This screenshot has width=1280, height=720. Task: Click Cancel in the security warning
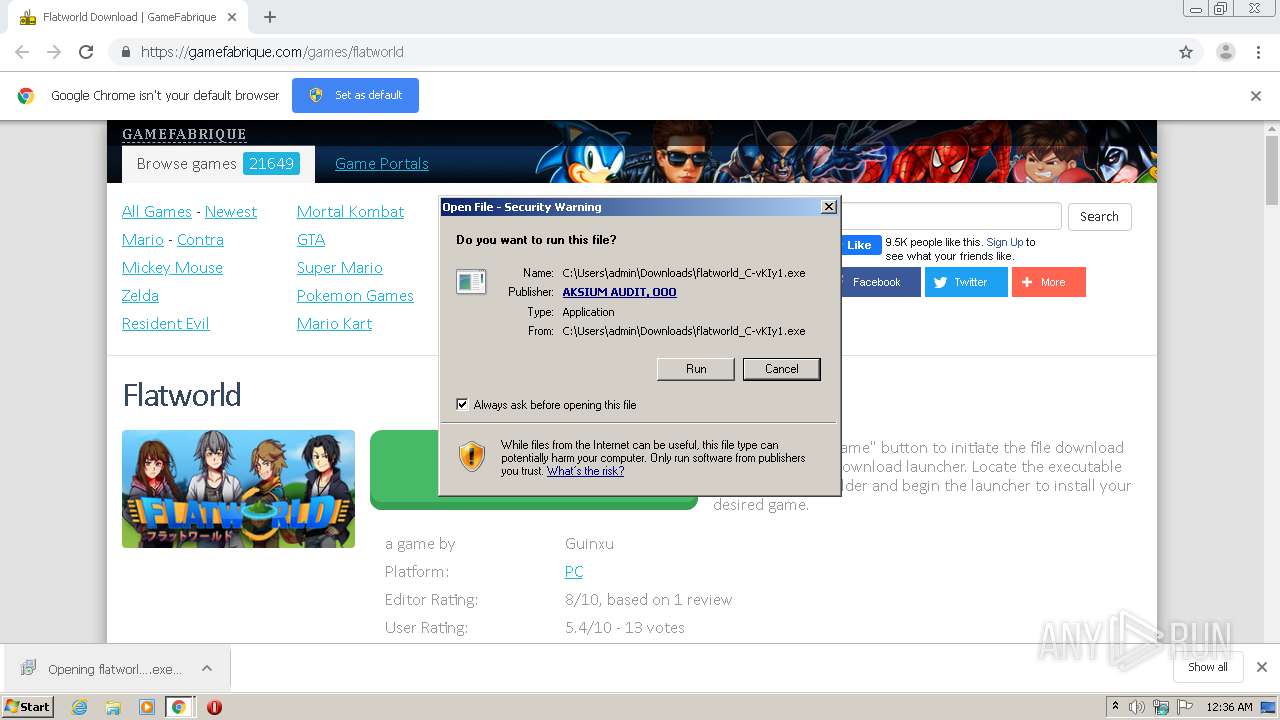point(782,369)
